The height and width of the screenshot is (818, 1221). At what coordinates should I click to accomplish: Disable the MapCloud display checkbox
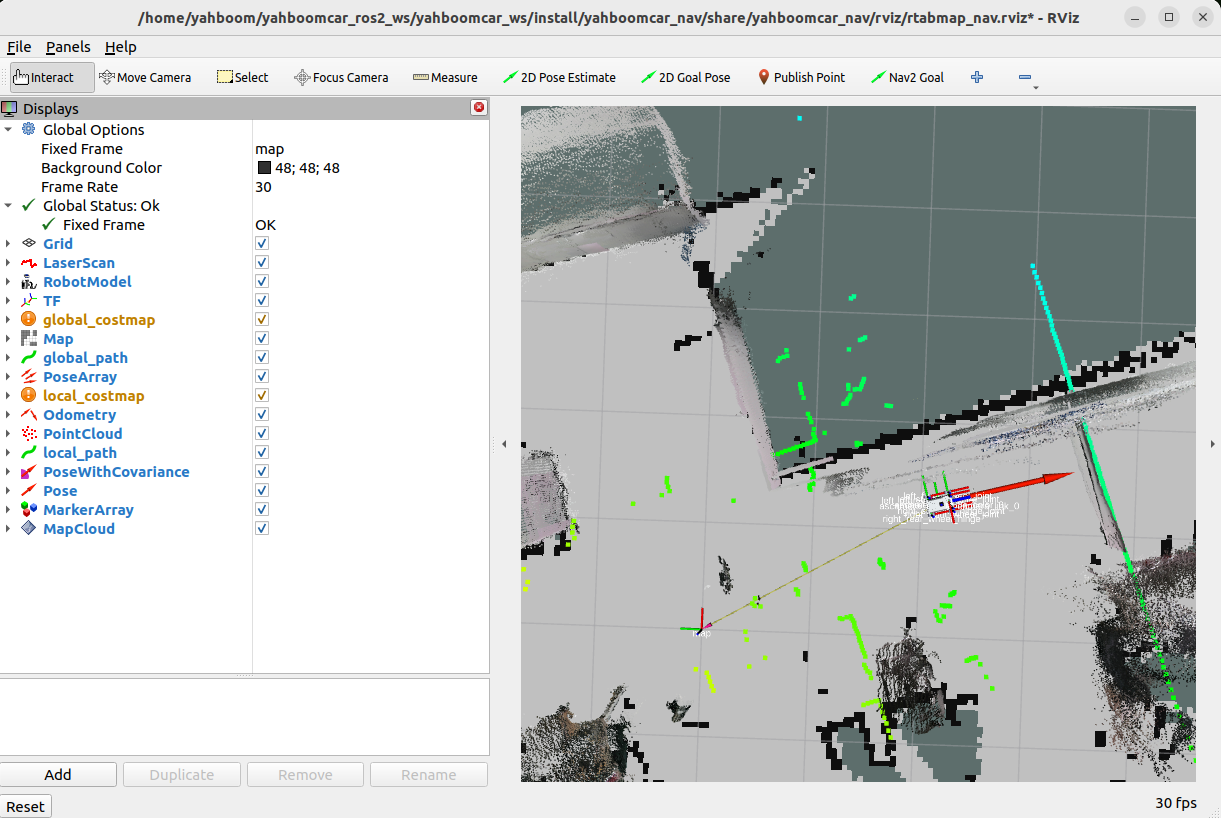262,529
